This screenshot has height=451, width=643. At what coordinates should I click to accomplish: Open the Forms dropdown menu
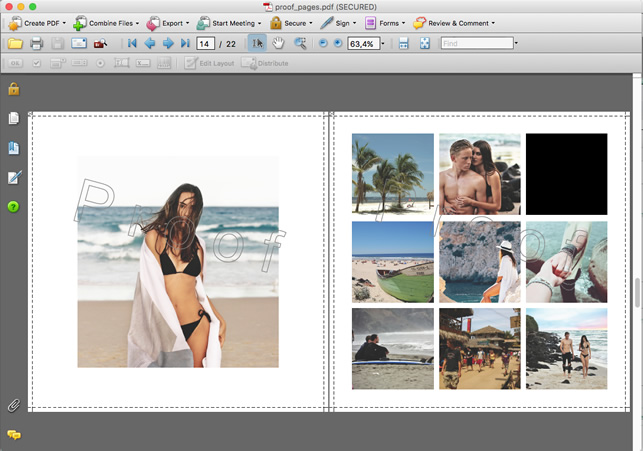tap(385, 23)
